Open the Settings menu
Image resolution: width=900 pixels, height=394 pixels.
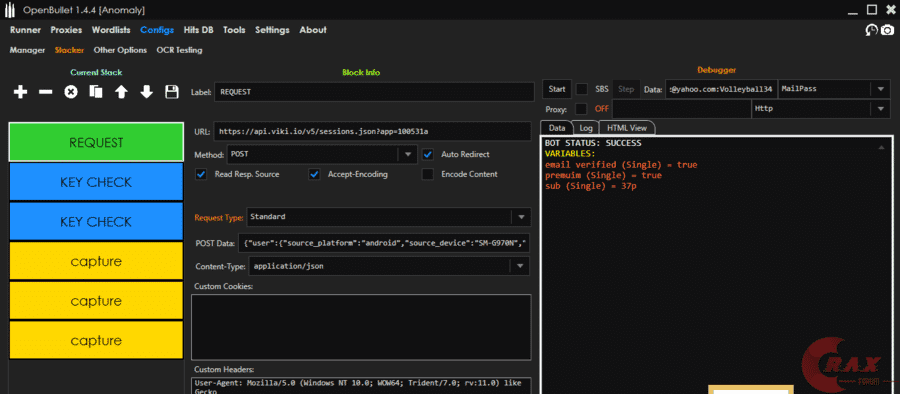click(x=272, y=30)
